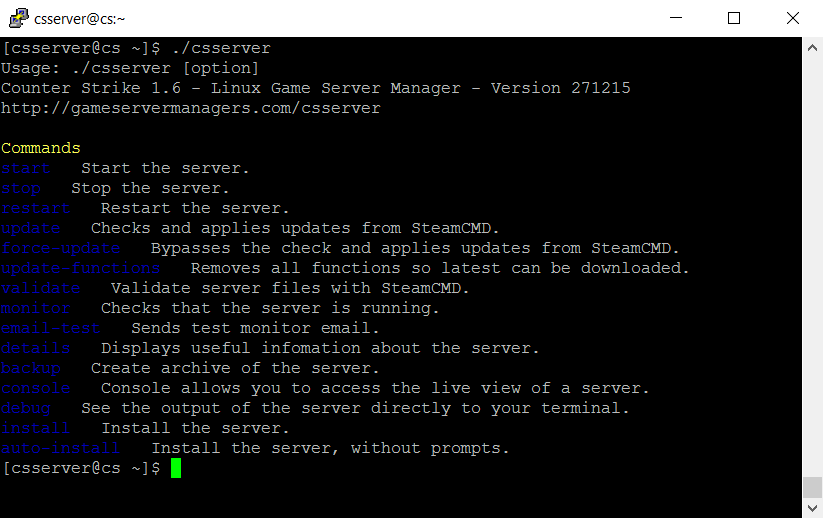Click the 'update-functions' command word

80,268
